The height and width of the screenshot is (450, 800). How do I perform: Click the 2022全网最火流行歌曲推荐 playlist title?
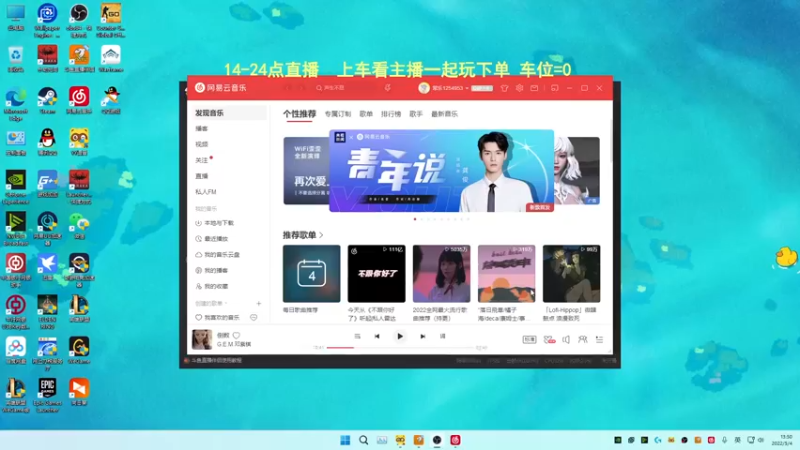click(440, 314)
